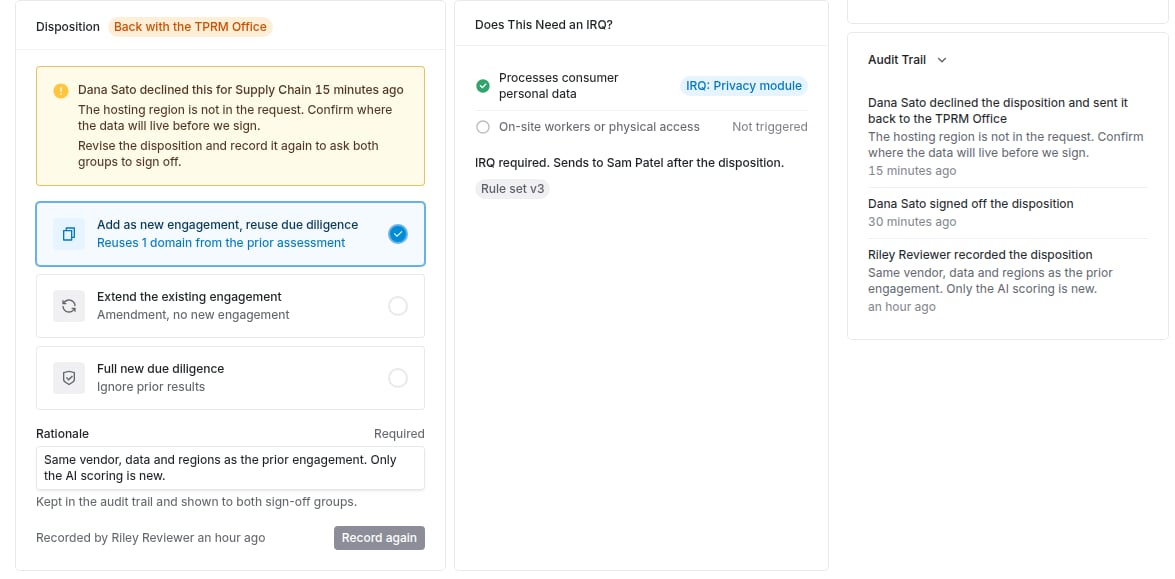The width and height of the screenshot is (1175, 579).
Task: Click the refresh icon beside Extend the existing engagement
Action: 69,306
